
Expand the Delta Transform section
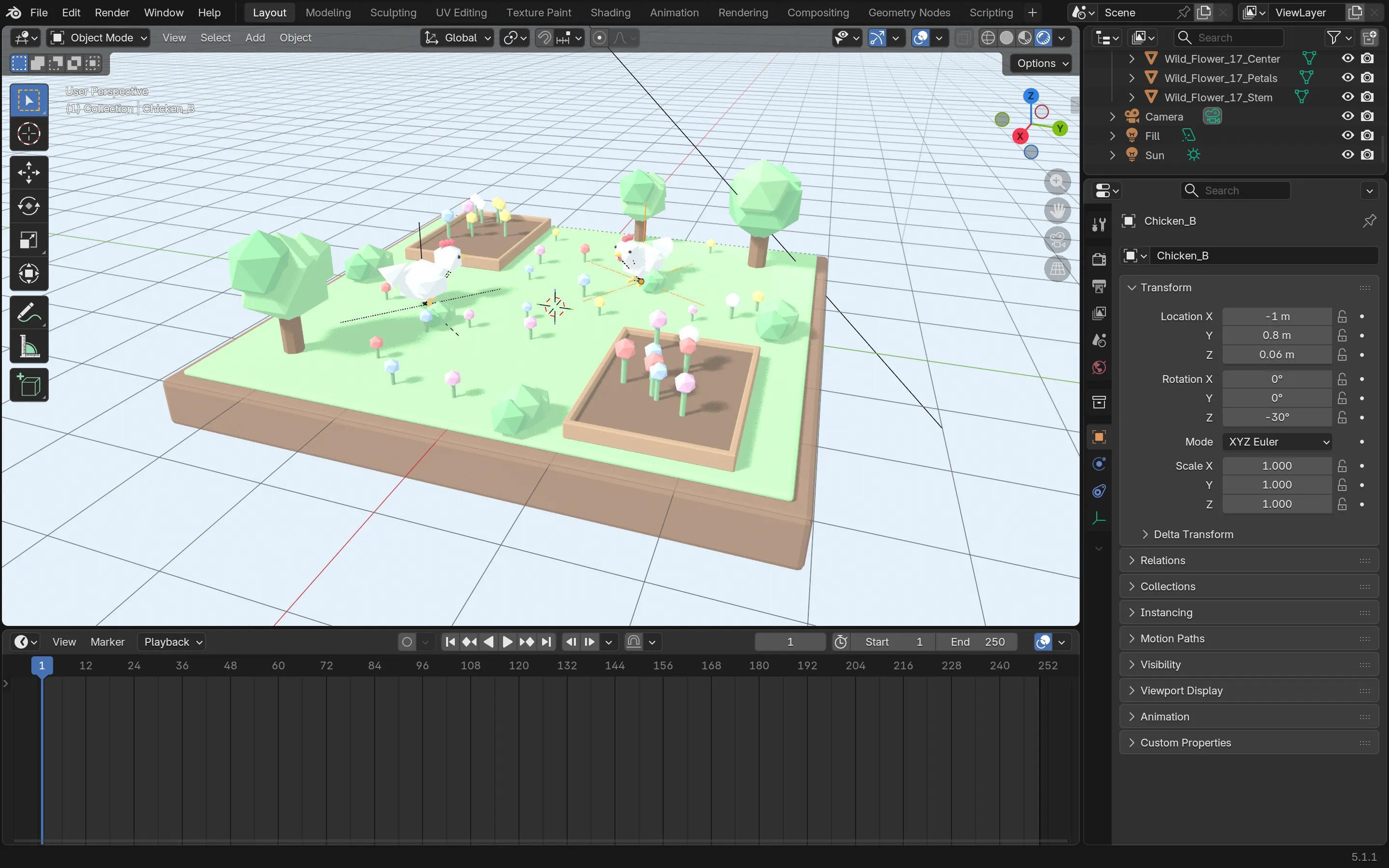1193,534
